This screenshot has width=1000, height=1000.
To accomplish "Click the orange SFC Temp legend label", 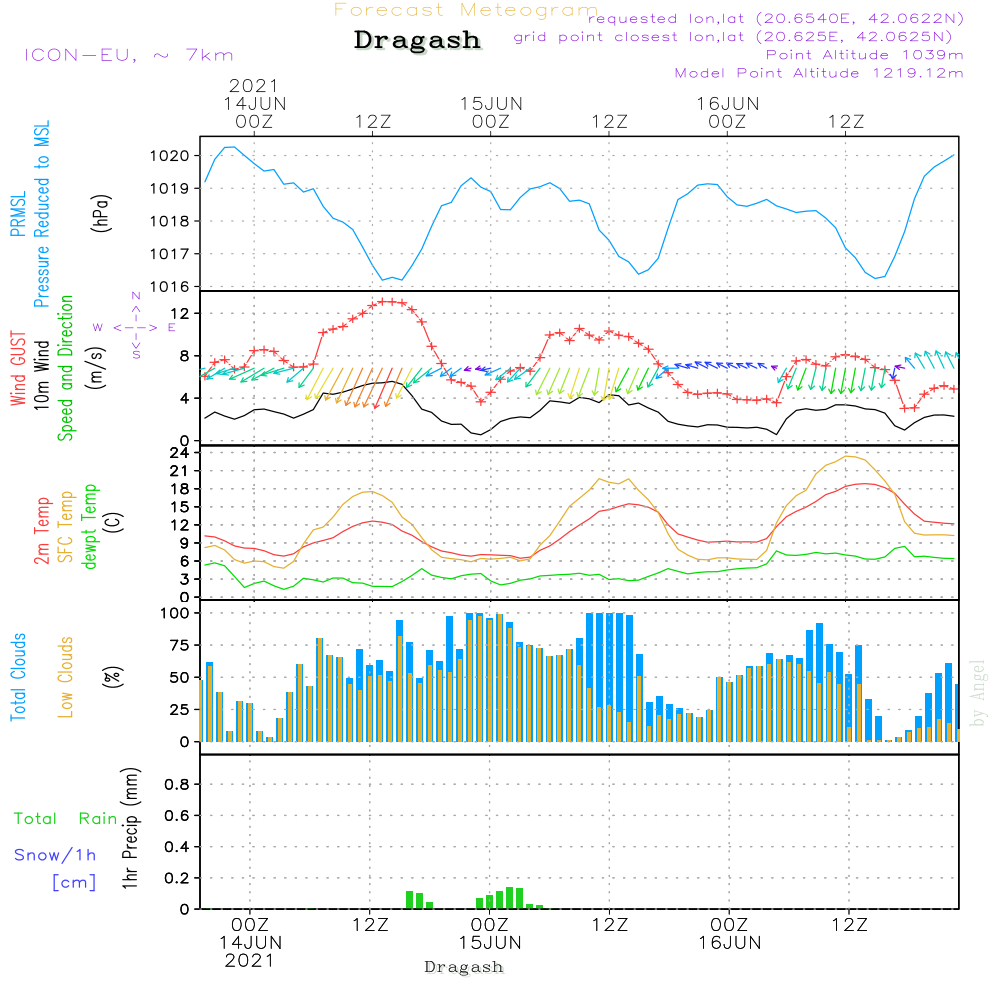I will 67,527.
